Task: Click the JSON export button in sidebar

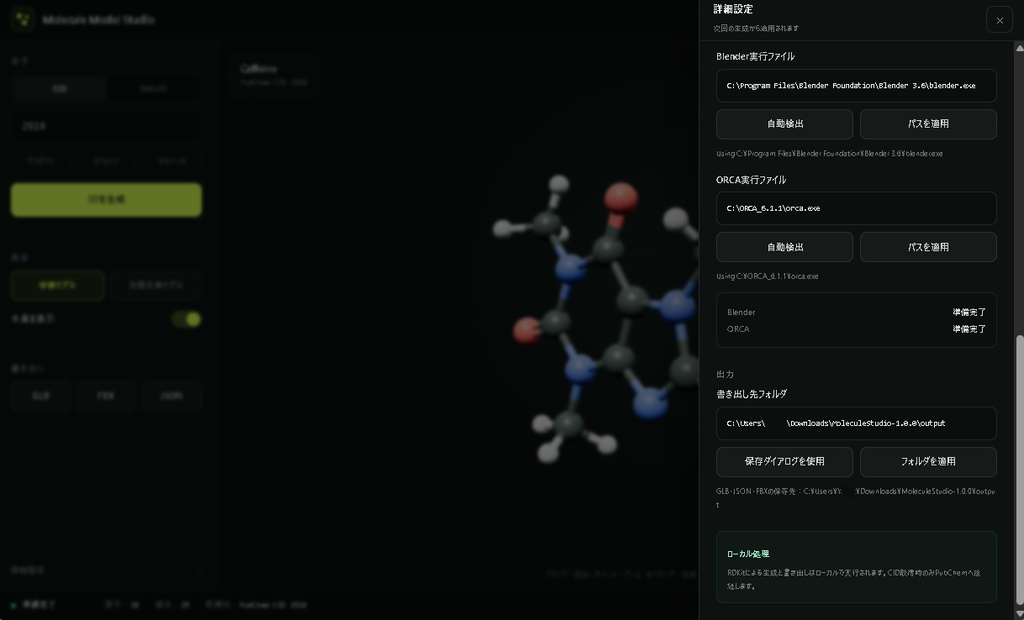Action: coord(171,396)
